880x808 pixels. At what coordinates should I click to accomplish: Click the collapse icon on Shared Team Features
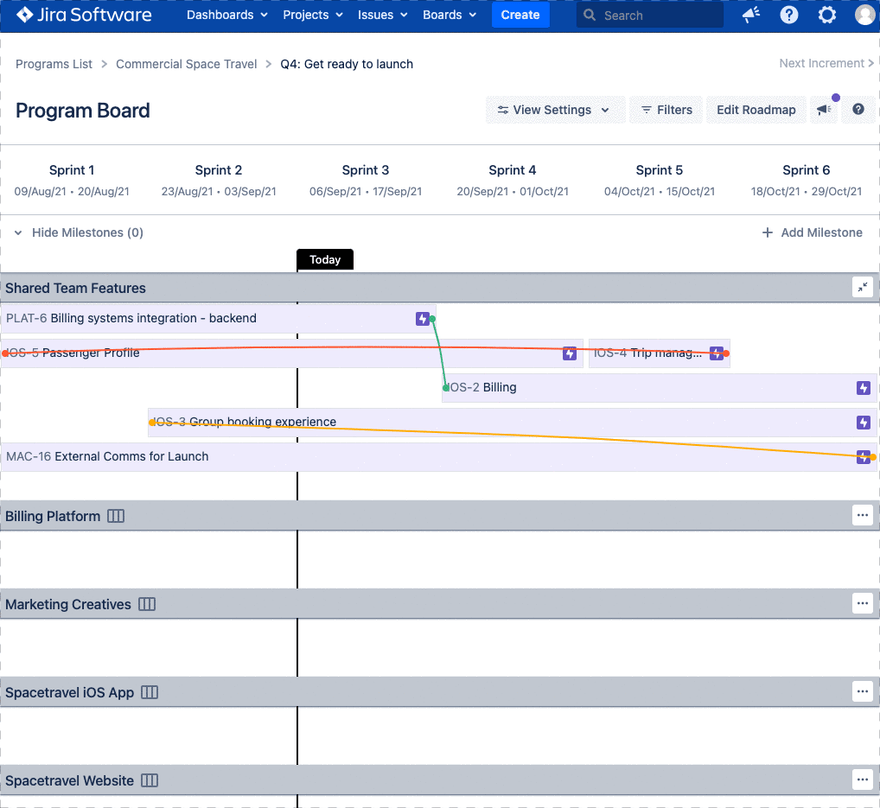click(863, 287)
